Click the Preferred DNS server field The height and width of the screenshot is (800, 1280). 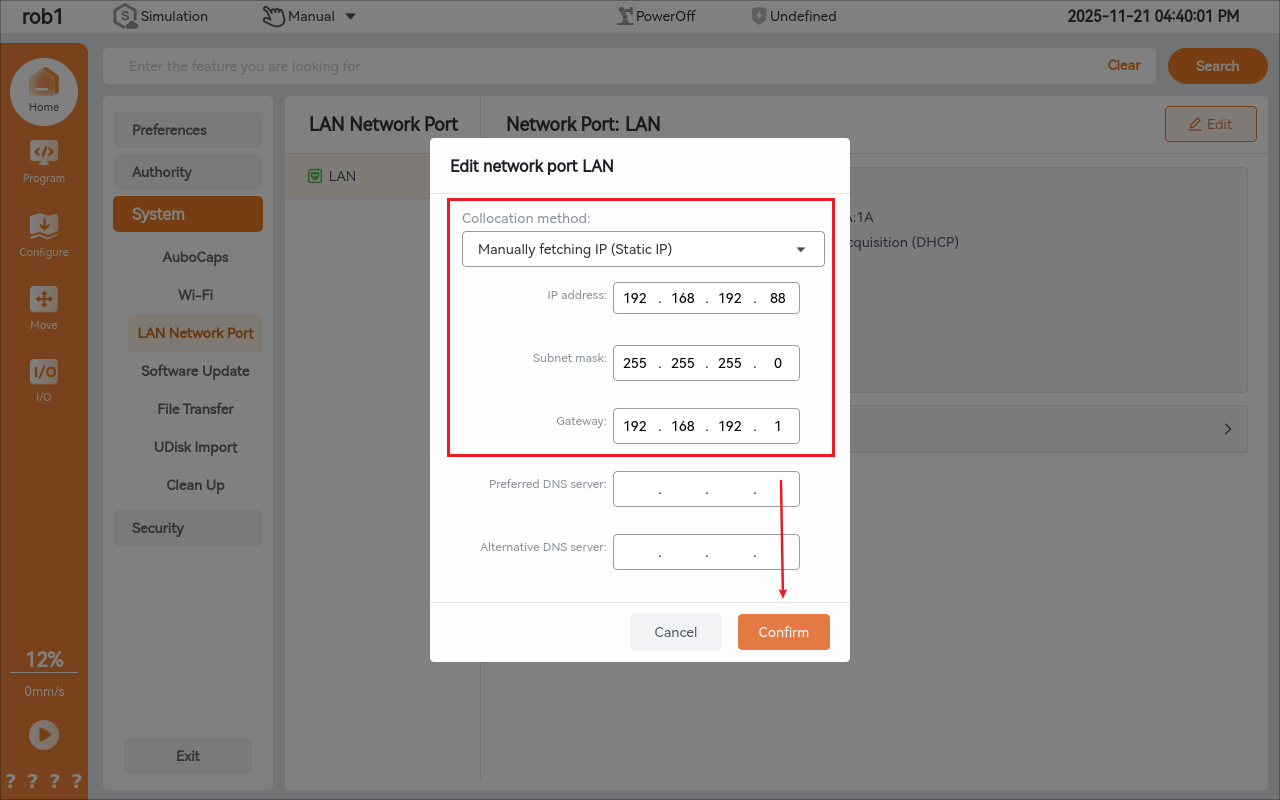[706, 489]
